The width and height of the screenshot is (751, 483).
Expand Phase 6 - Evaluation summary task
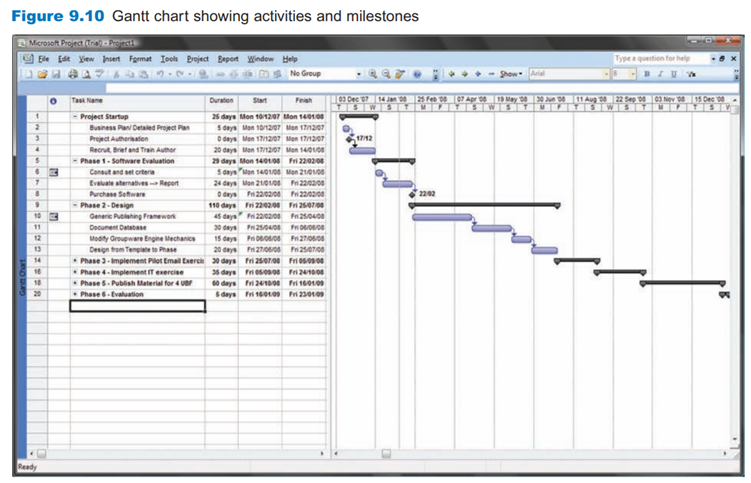click(75, 295)
